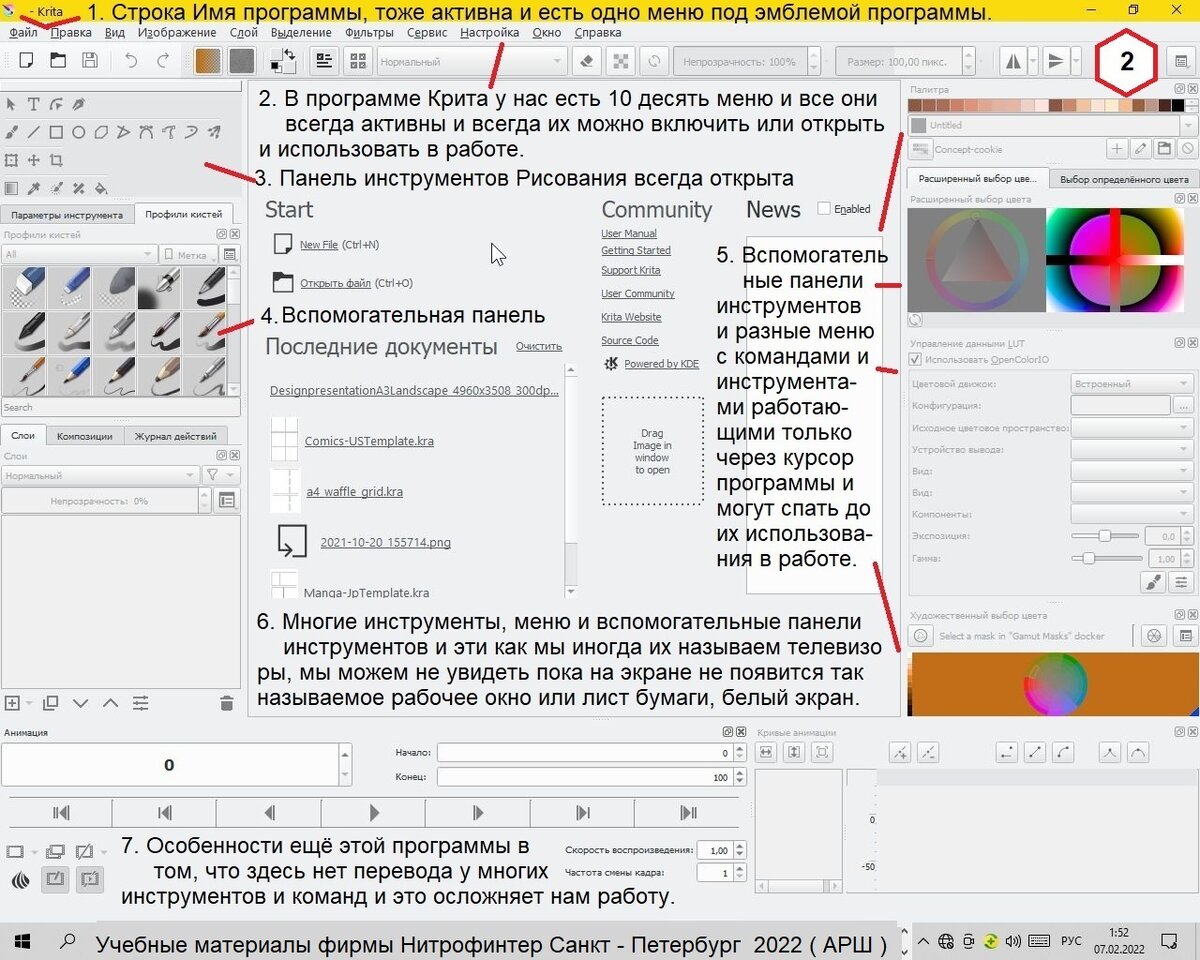Image resolution: width=1200 pixels, height=960 pixels.
Task: Toggle preserve alpha checkerboard button
Action: (x=621, y=61)
